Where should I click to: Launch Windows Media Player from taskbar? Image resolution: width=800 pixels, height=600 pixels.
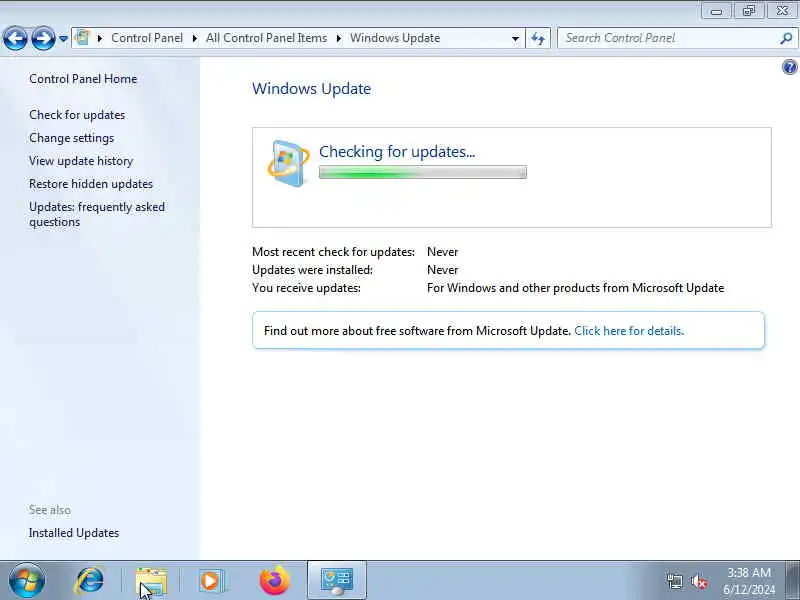210,581
